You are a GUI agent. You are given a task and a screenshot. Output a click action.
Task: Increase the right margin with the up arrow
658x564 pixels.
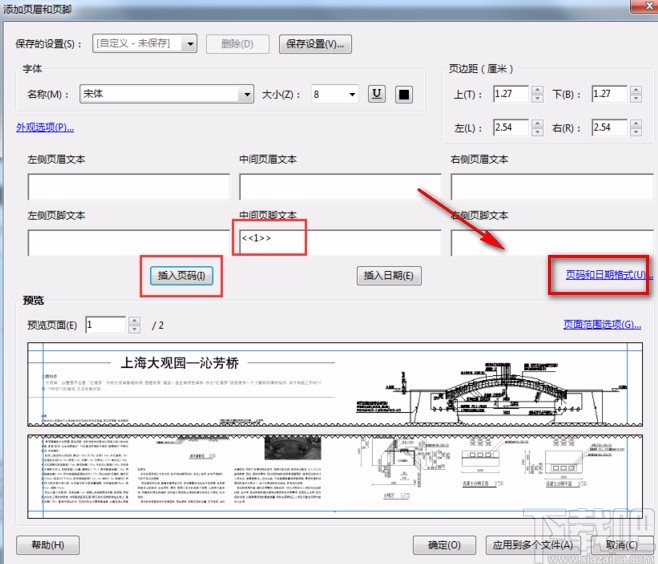click(x=636, y=123)
